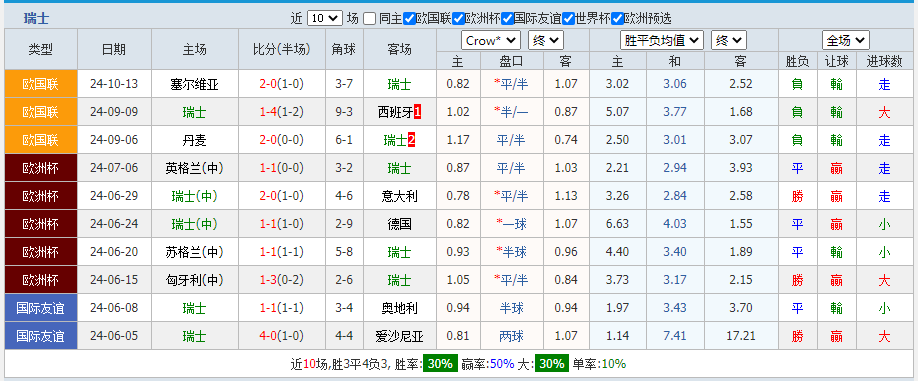This screenshot has height=381, width=918.
Task: Open the 终 dropdown next to 胜平负均值
Action: (x=729, y=40)
